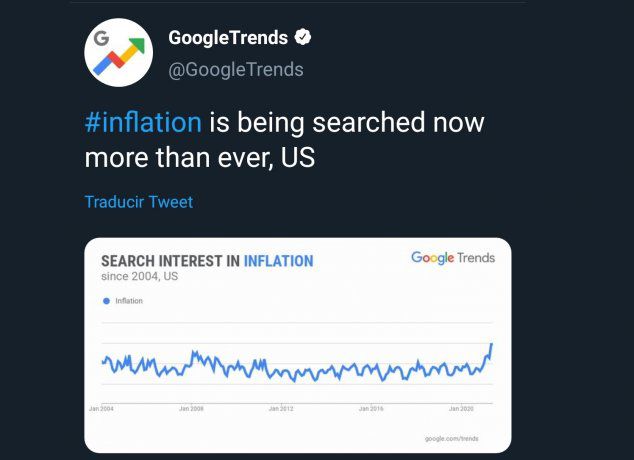This screenshot has height=460, width=634.
Task: Open the inflation chart image
Action: (298, 345)
